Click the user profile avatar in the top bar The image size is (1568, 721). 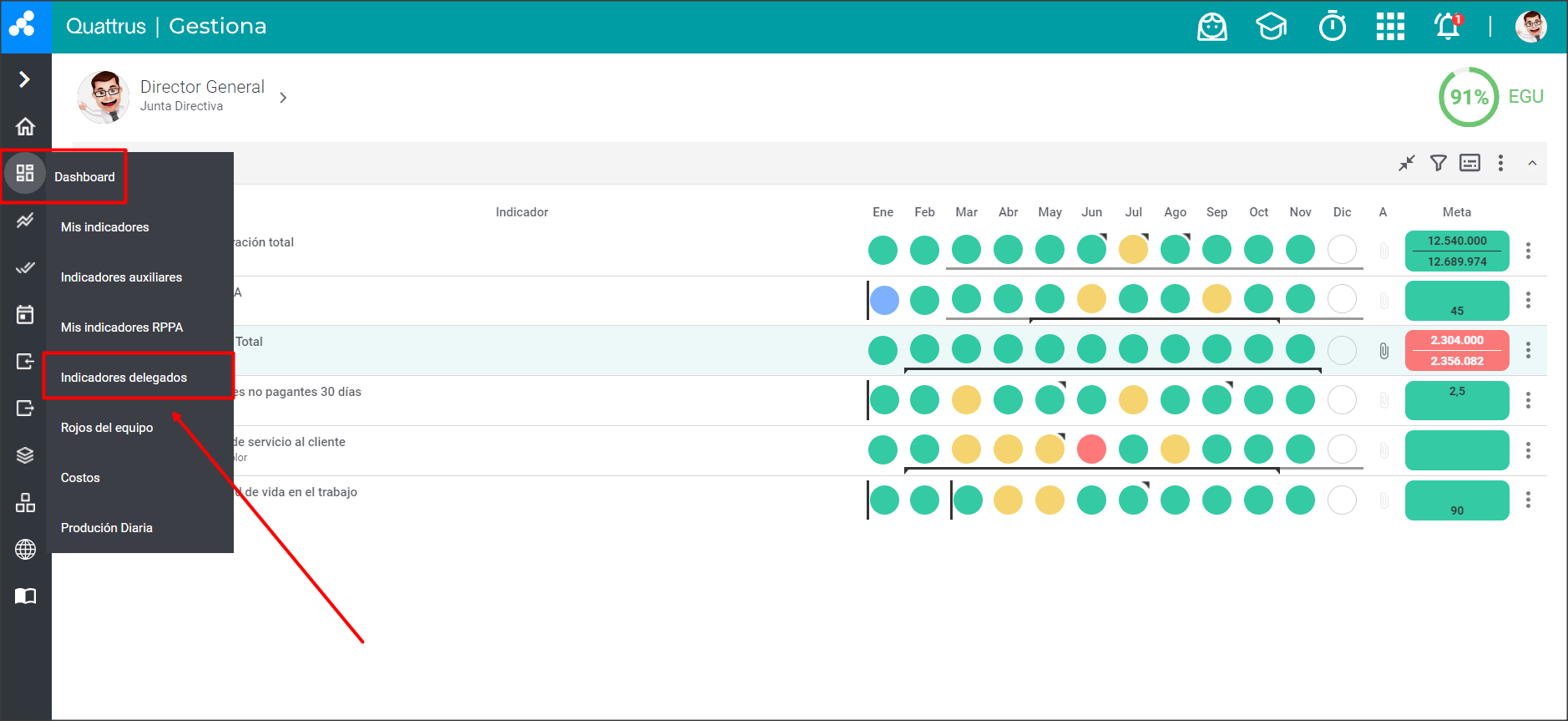click(x=1530, y=27)
